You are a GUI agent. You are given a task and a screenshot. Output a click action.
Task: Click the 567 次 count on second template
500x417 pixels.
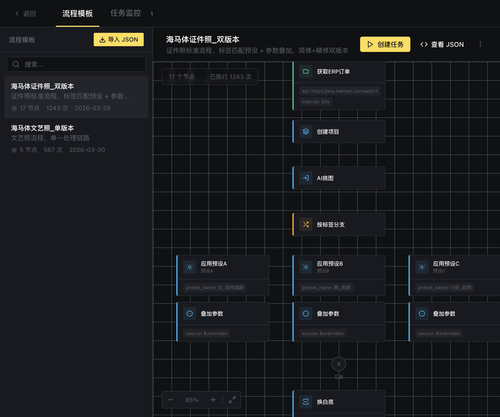tap(53, 150)
